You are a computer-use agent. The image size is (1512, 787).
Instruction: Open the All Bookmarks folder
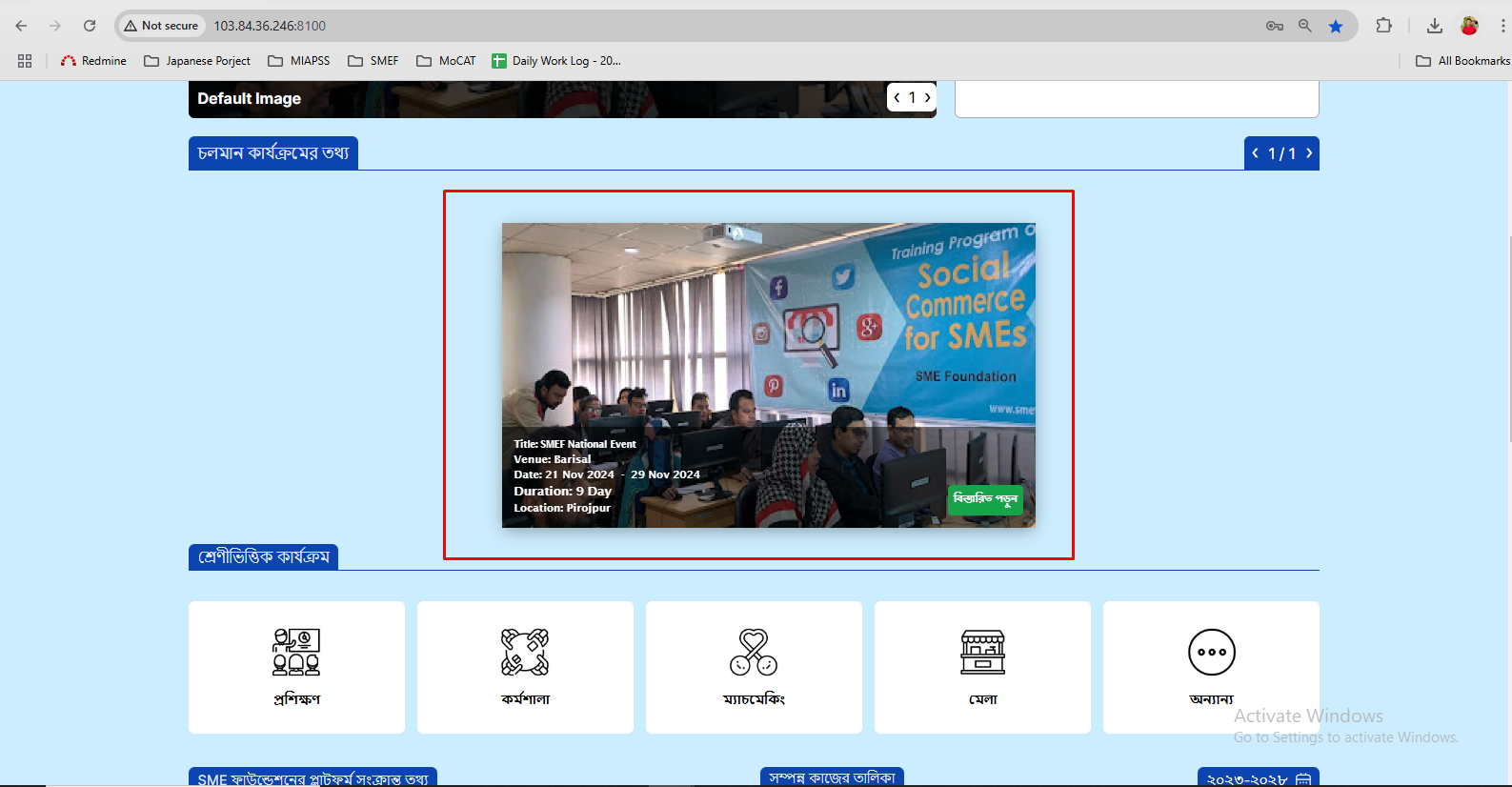pos(1462,61)
